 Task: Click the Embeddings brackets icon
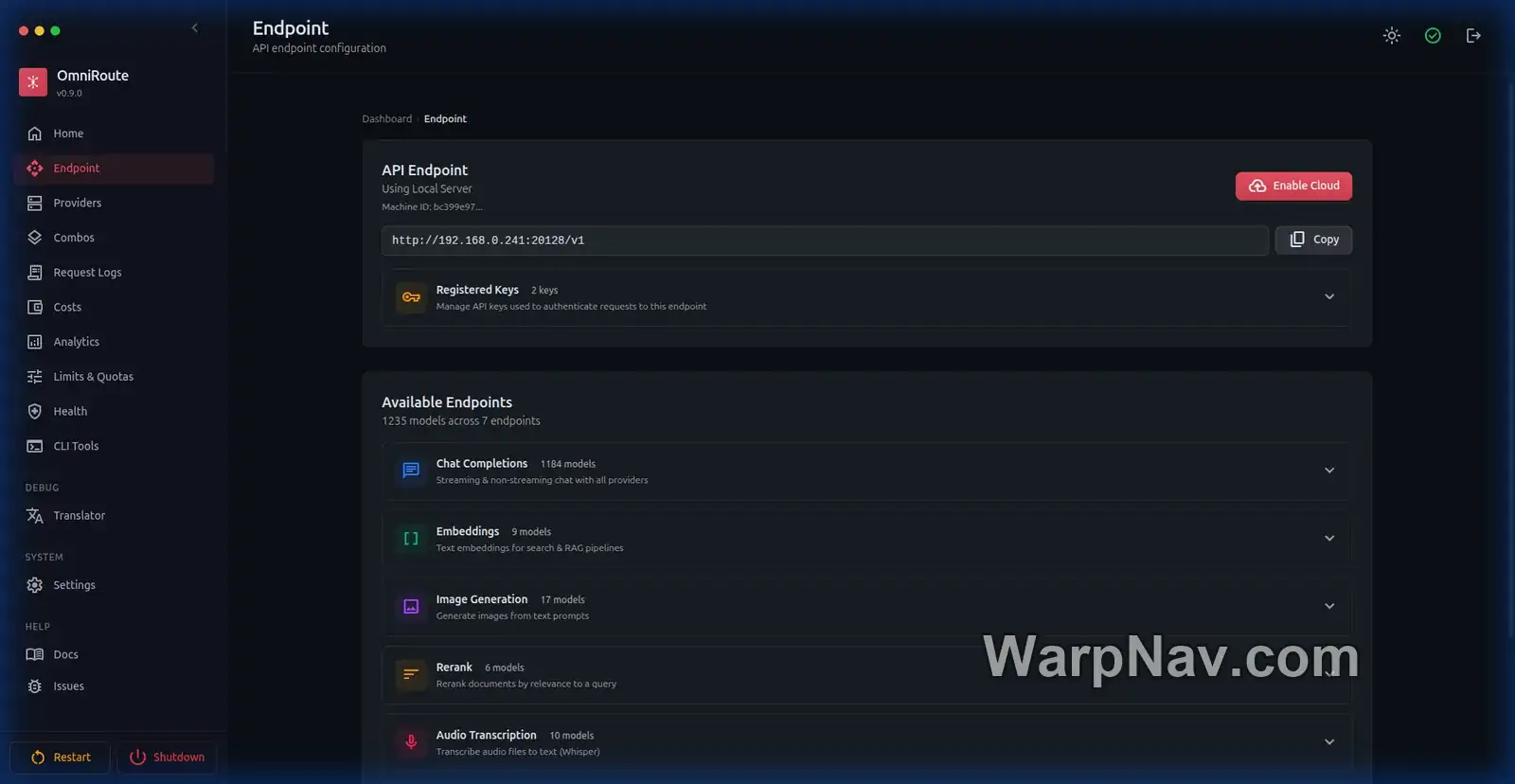click(x=411, y=539)
